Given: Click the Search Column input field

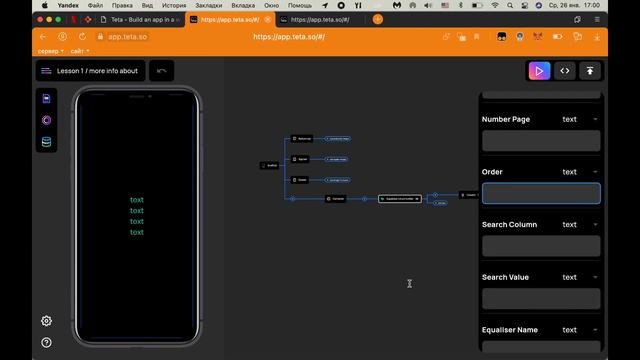Looking at the screenshot, I should click(541, 246).
